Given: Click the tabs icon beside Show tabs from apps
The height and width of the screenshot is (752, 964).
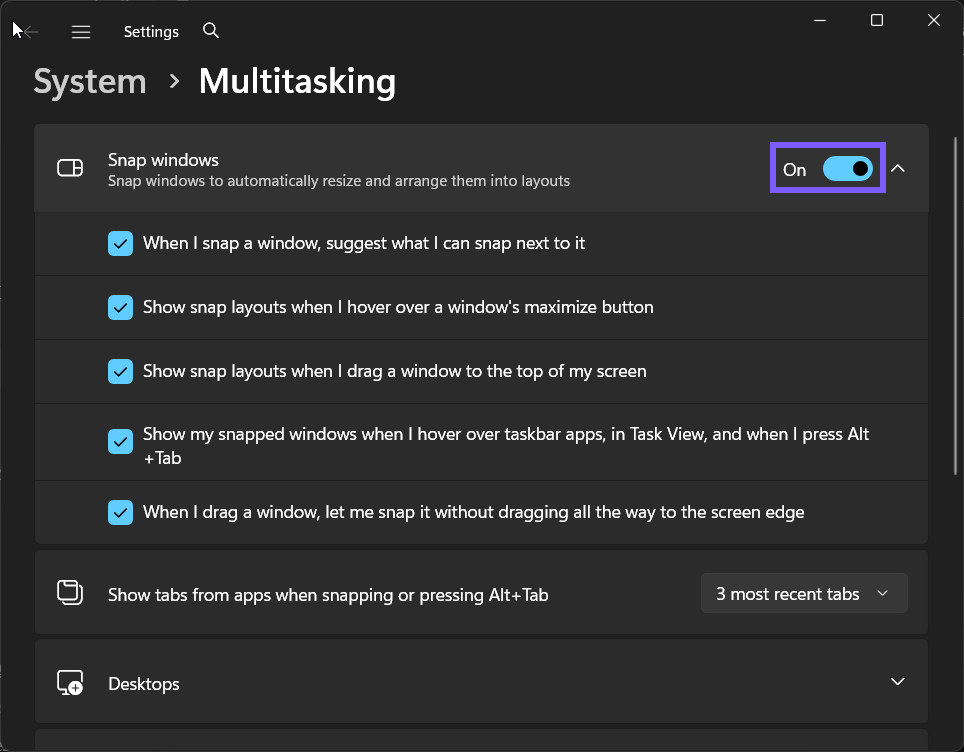Looking at the screenshot, I should (x=70, y=593).
